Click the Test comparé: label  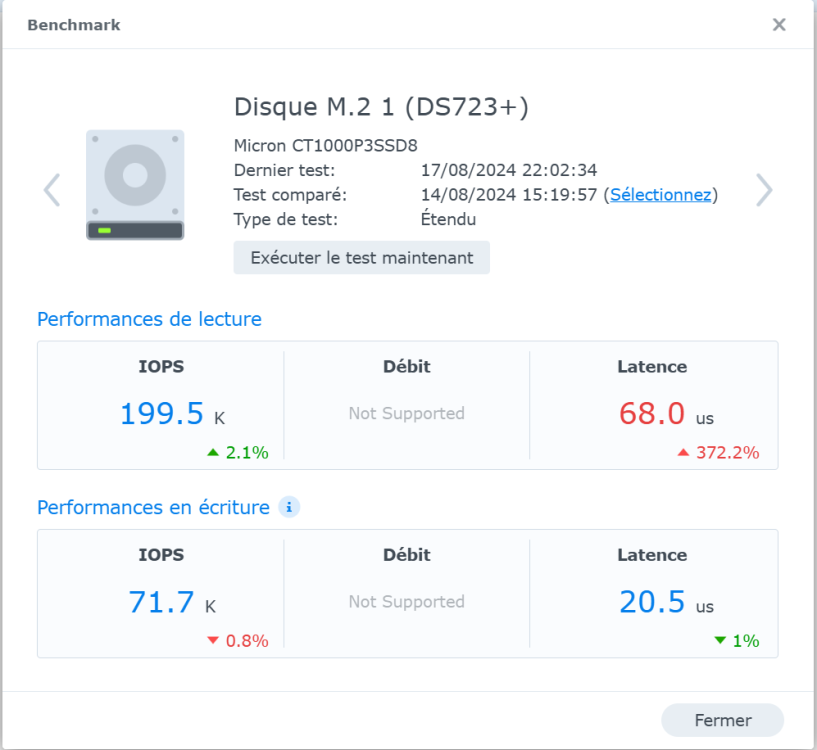pyautogui.click(x=290, y=194)
